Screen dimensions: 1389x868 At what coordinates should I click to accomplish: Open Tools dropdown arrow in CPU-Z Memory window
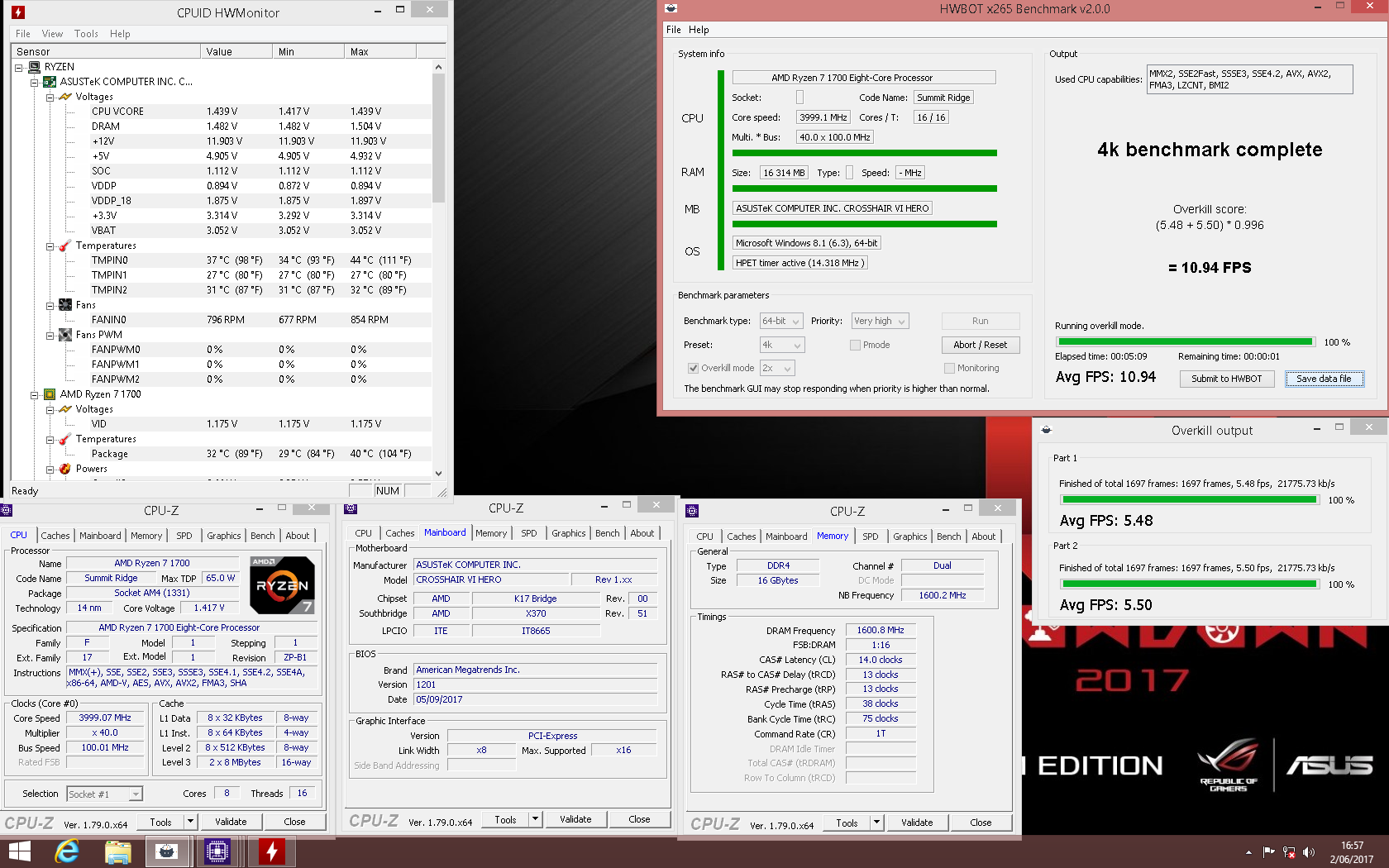click(876, 823)
